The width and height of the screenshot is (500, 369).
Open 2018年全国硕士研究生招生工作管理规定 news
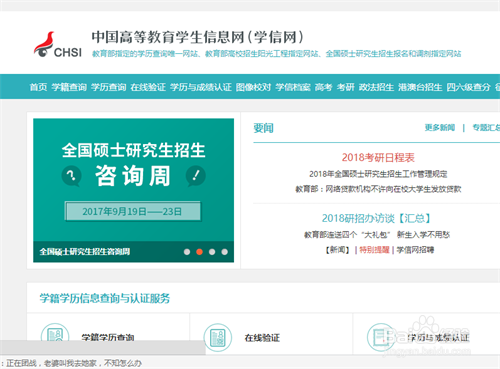(378, 174)
